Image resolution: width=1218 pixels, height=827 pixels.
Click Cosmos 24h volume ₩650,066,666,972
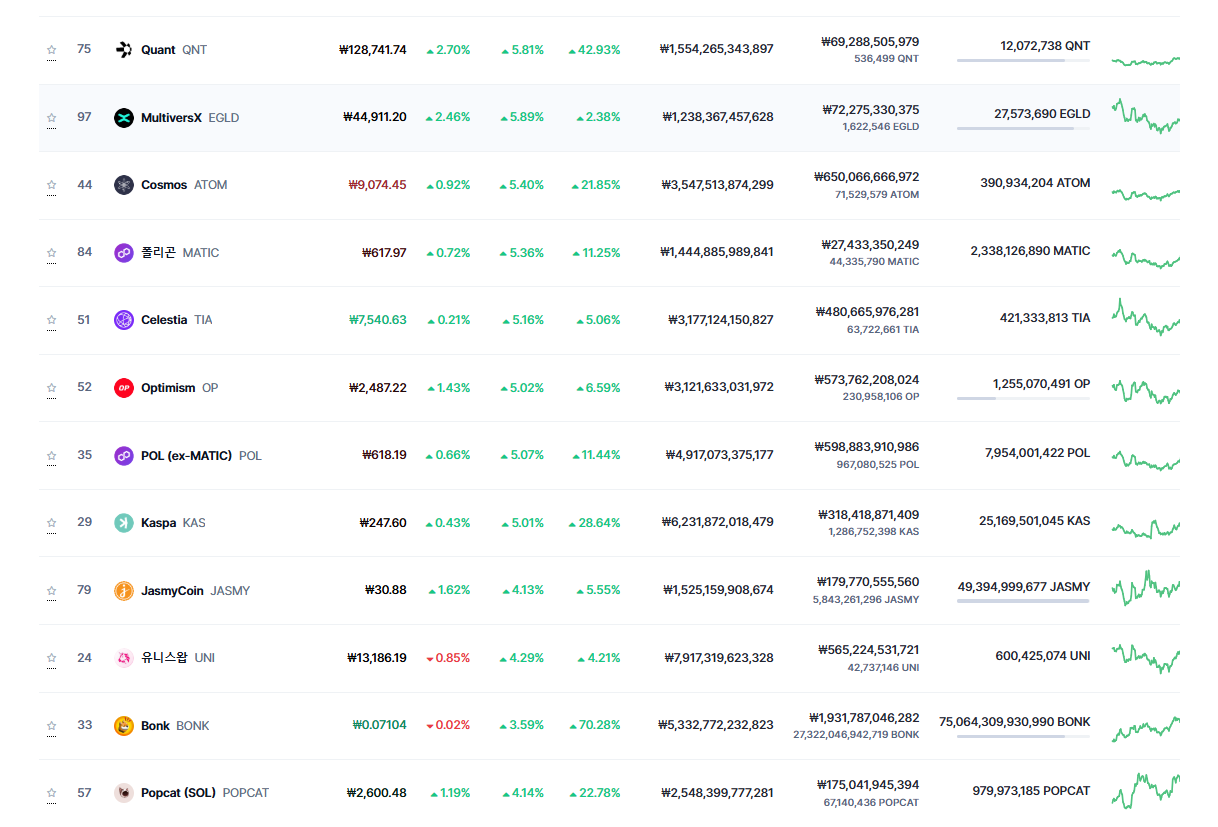click(x=866, y=178)
